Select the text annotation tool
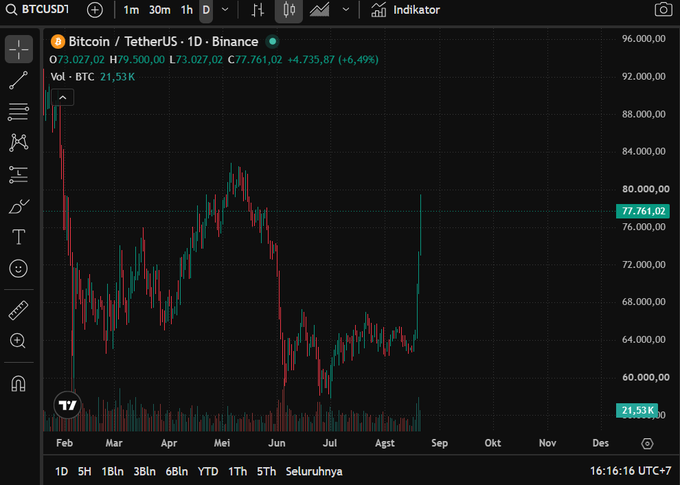 click(x=19, y=237)
